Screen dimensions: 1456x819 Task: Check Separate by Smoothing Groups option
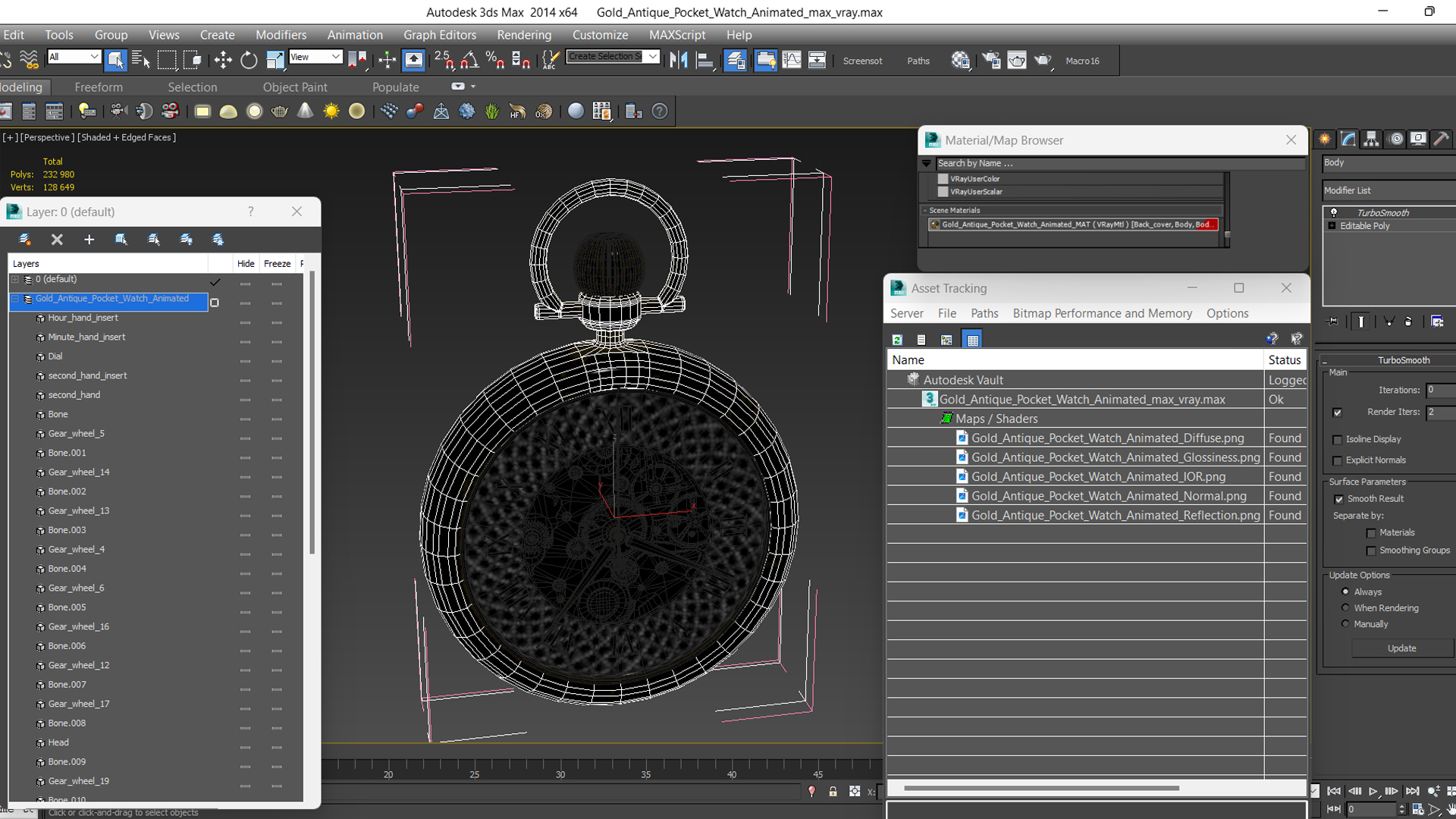(x=1371, y=551)
